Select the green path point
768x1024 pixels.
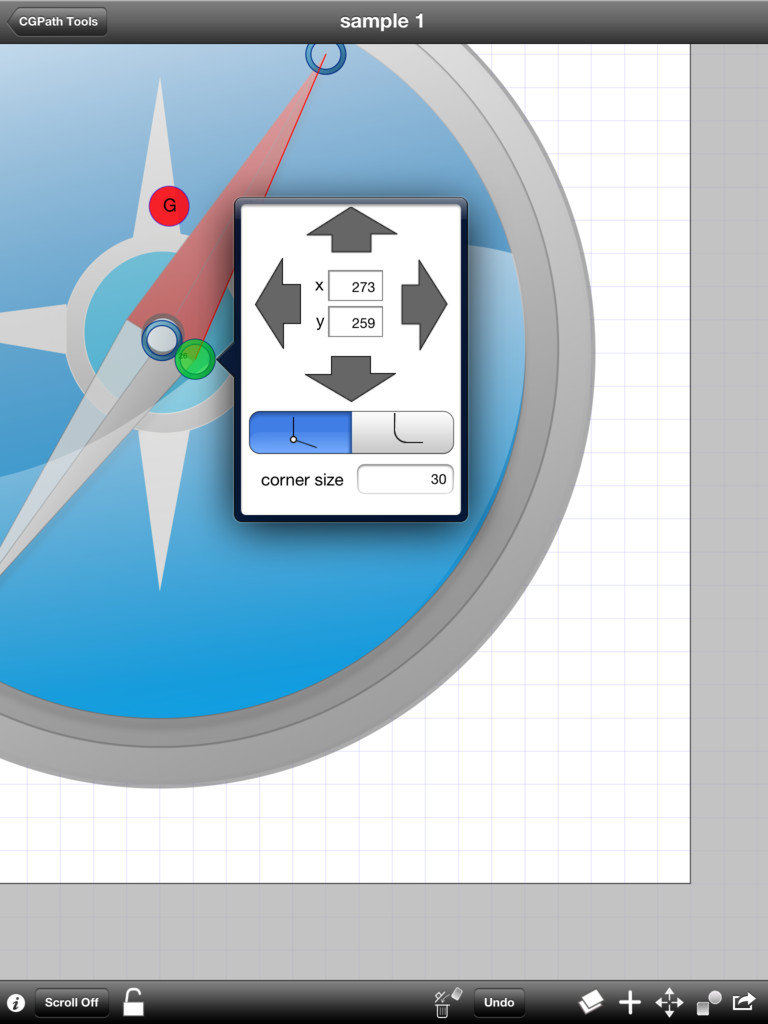pyautogui.click(x=195, y=359)
